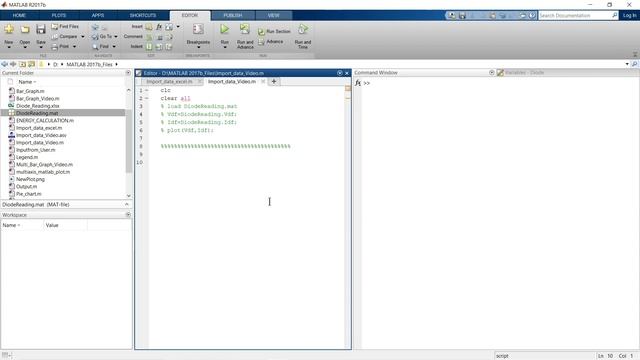Click the navigate back arrow icon in toolstrip
The width and height of the screenshot is (640, 360).
(95, 27)
